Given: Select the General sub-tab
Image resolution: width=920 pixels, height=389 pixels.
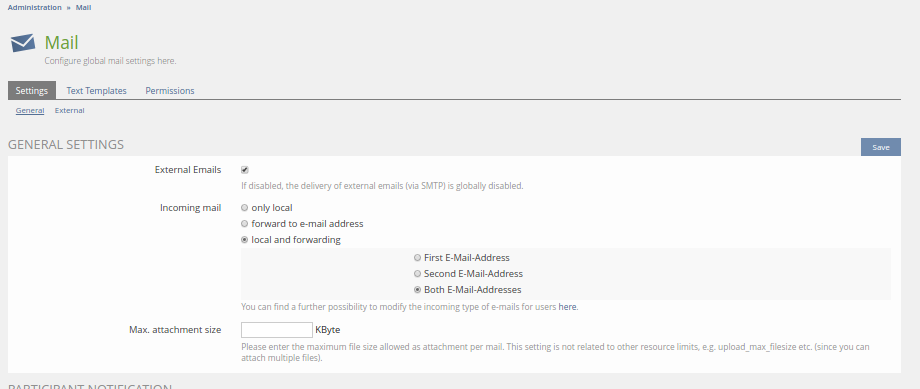Looking at the screenshot, I should point(30,110).
